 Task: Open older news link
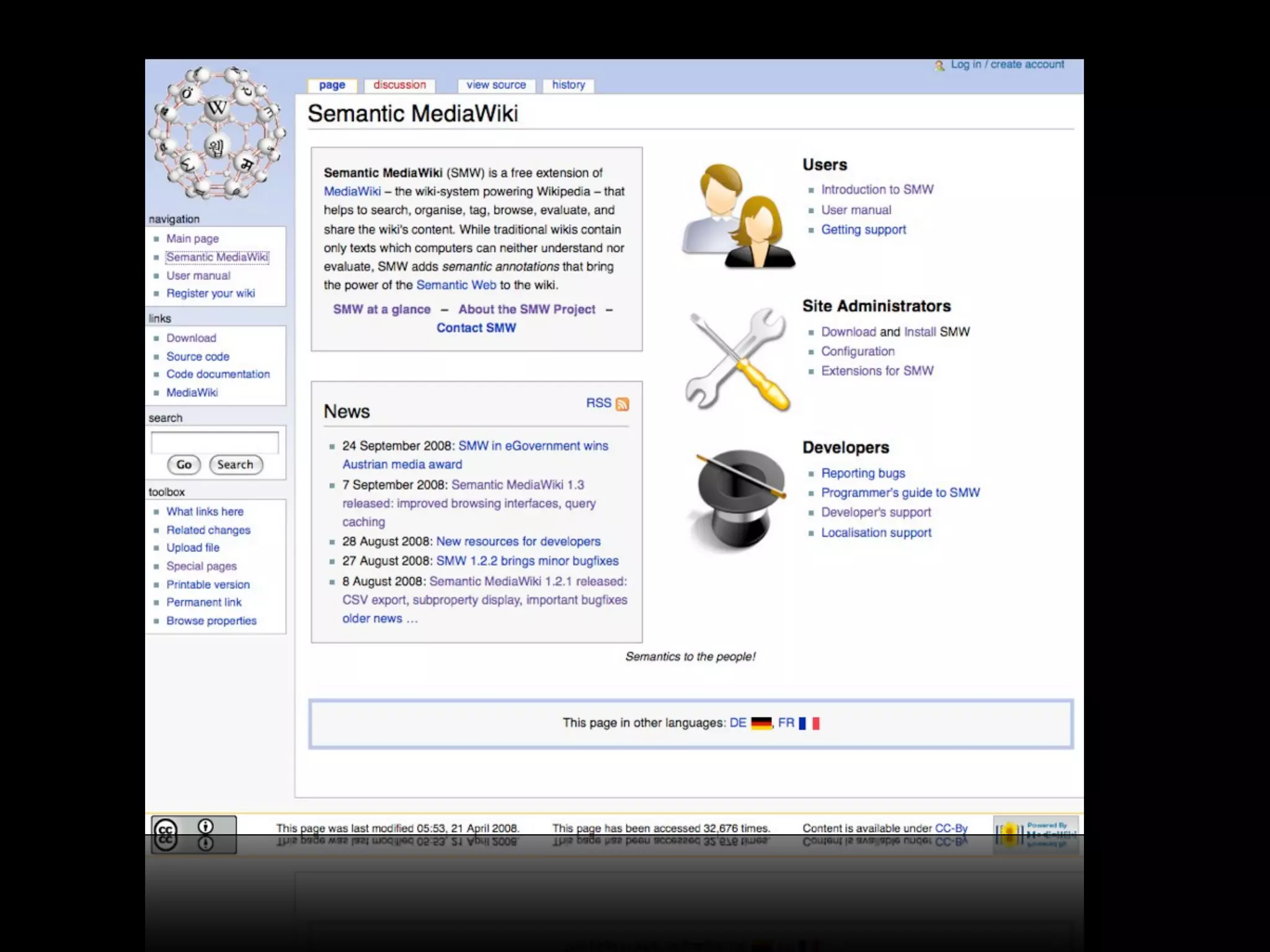pyautogui.click(x=380, y=619)
